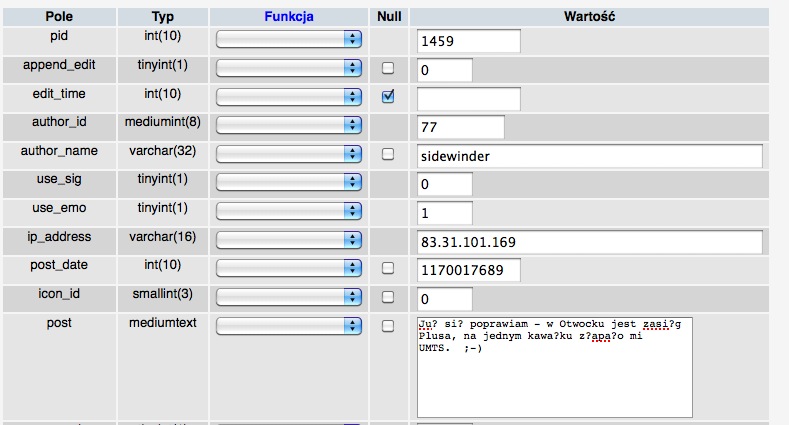Screen dimensions: 789x425
Task: Expand the post field function dropdown
Action: (289, 326)
